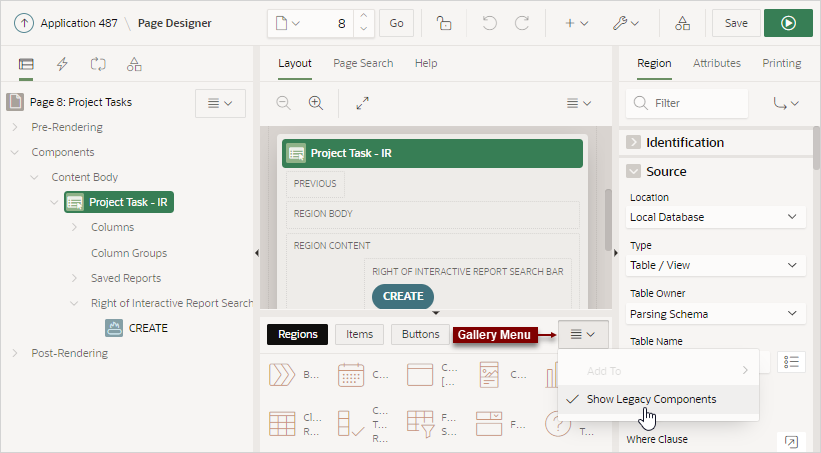Screen dimensions: 821x453
Task: Switch to the Page Shared Components tab icon
Action: (x=134, y=64)
